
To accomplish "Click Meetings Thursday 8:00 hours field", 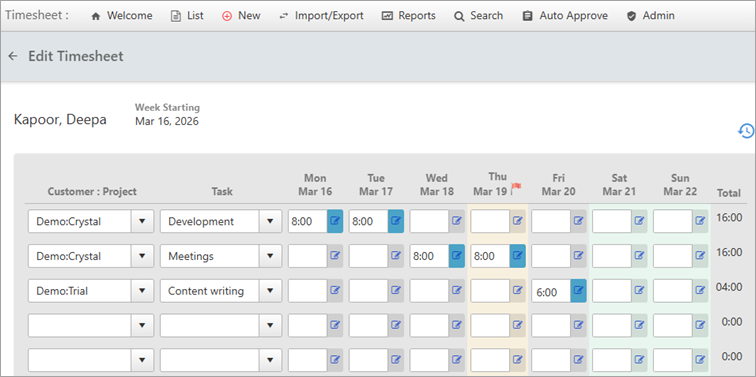I will click(x=490, y=256).
